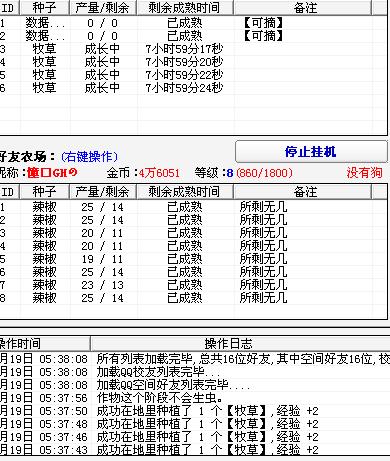Select first 【可摘】 row in top table
This screenshot has height=461, width=390.
[193, 23]
